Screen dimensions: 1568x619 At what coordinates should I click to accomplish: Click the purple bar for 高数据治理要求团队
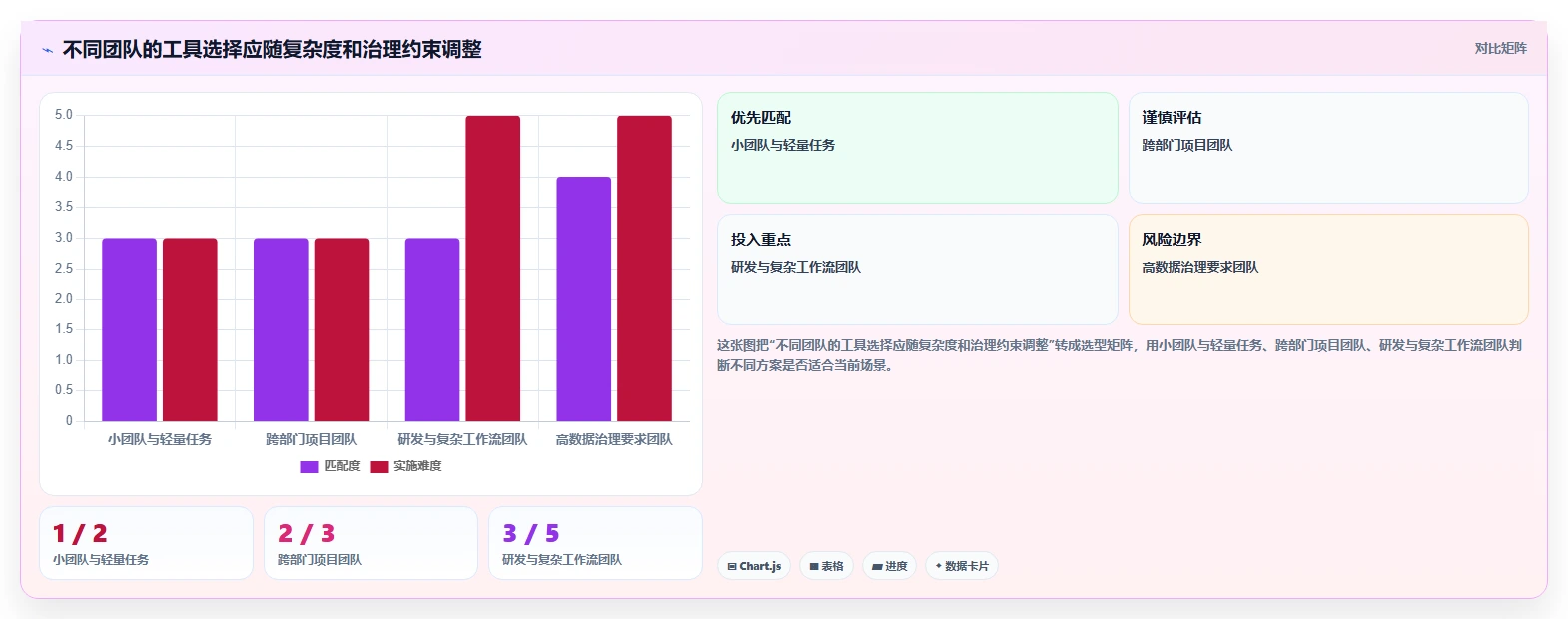pos(584,300)
